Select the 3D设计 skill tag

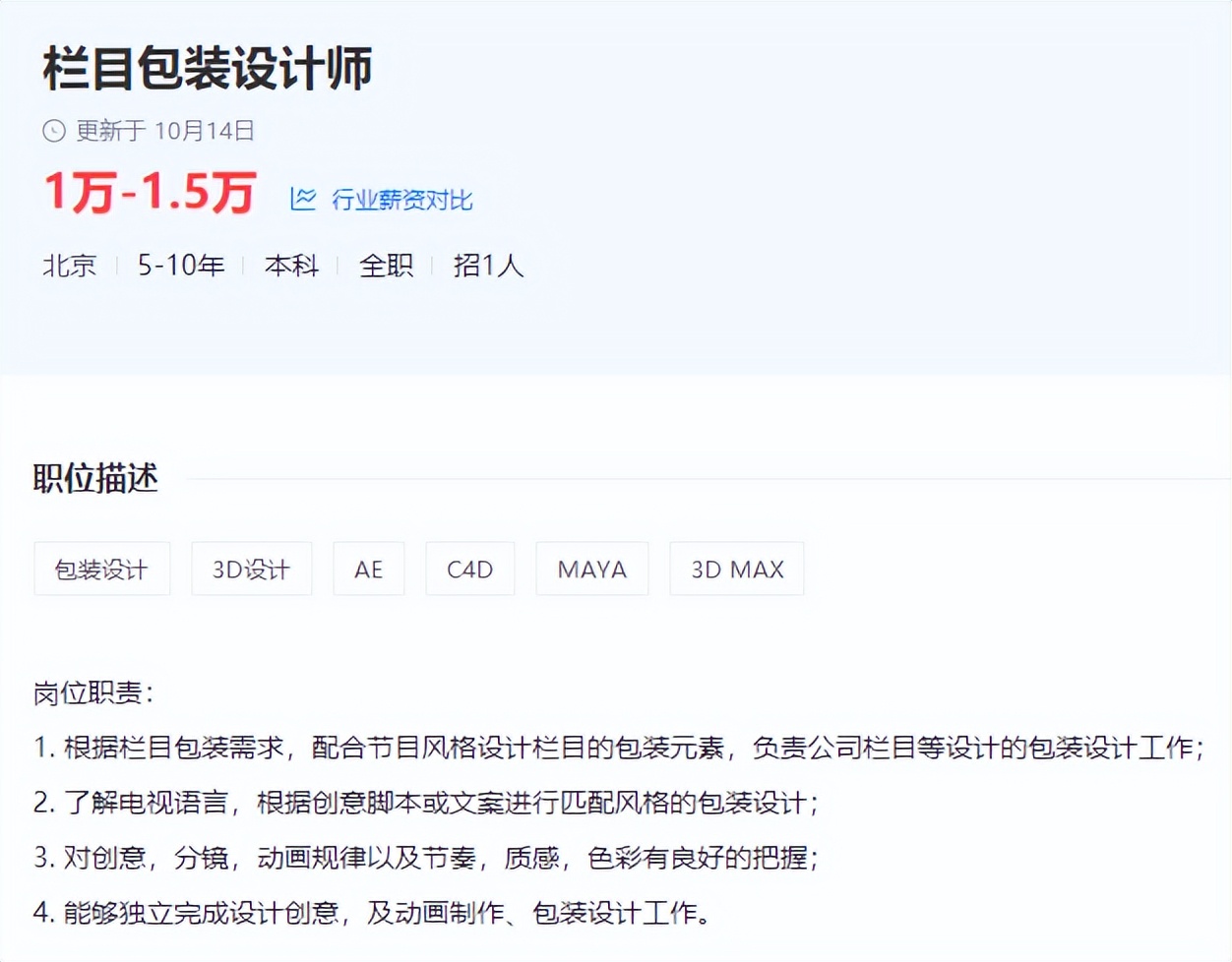point(252,569)
